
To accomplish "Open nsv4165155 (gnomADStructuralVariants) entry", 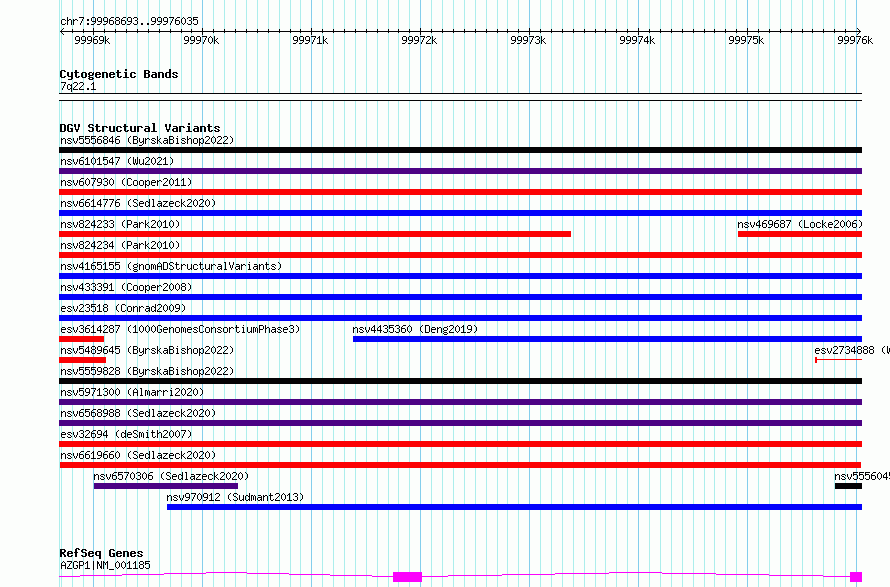I will pyautogui.click(x=171, y=266).
